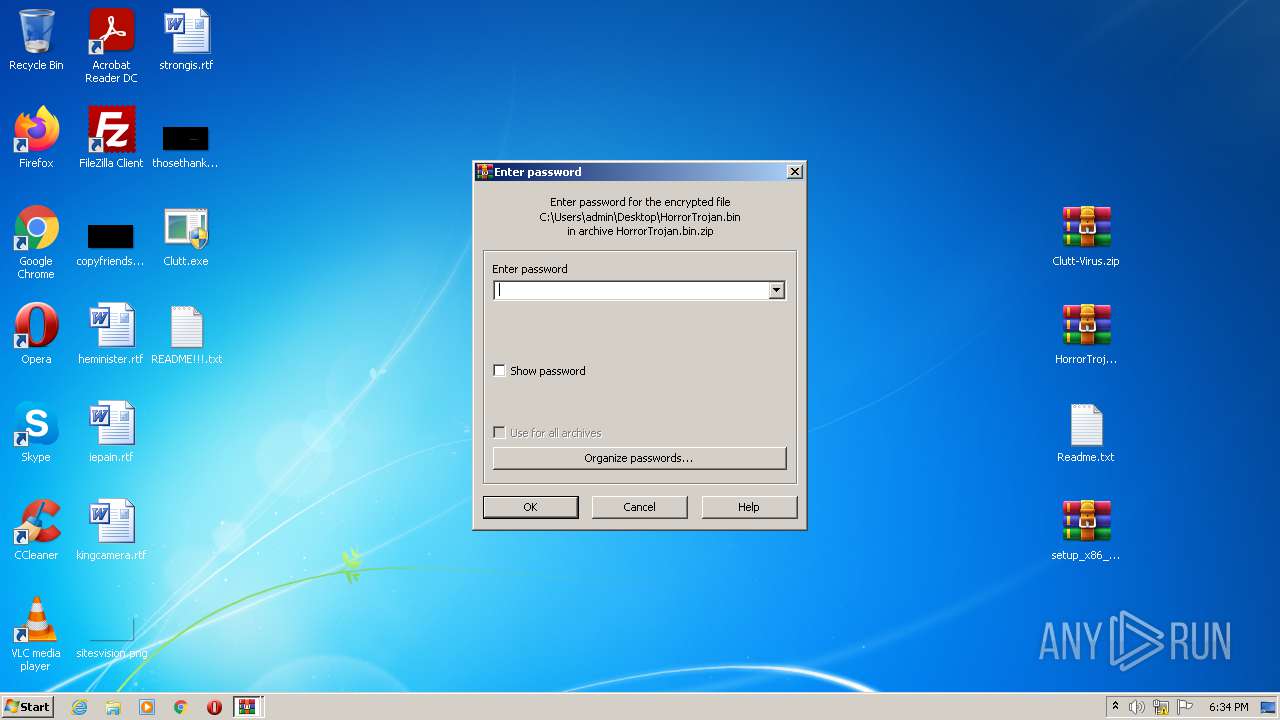The image size is (1280, 720).
Task: Close the Enter password dialog window
Action: point(795,172)
